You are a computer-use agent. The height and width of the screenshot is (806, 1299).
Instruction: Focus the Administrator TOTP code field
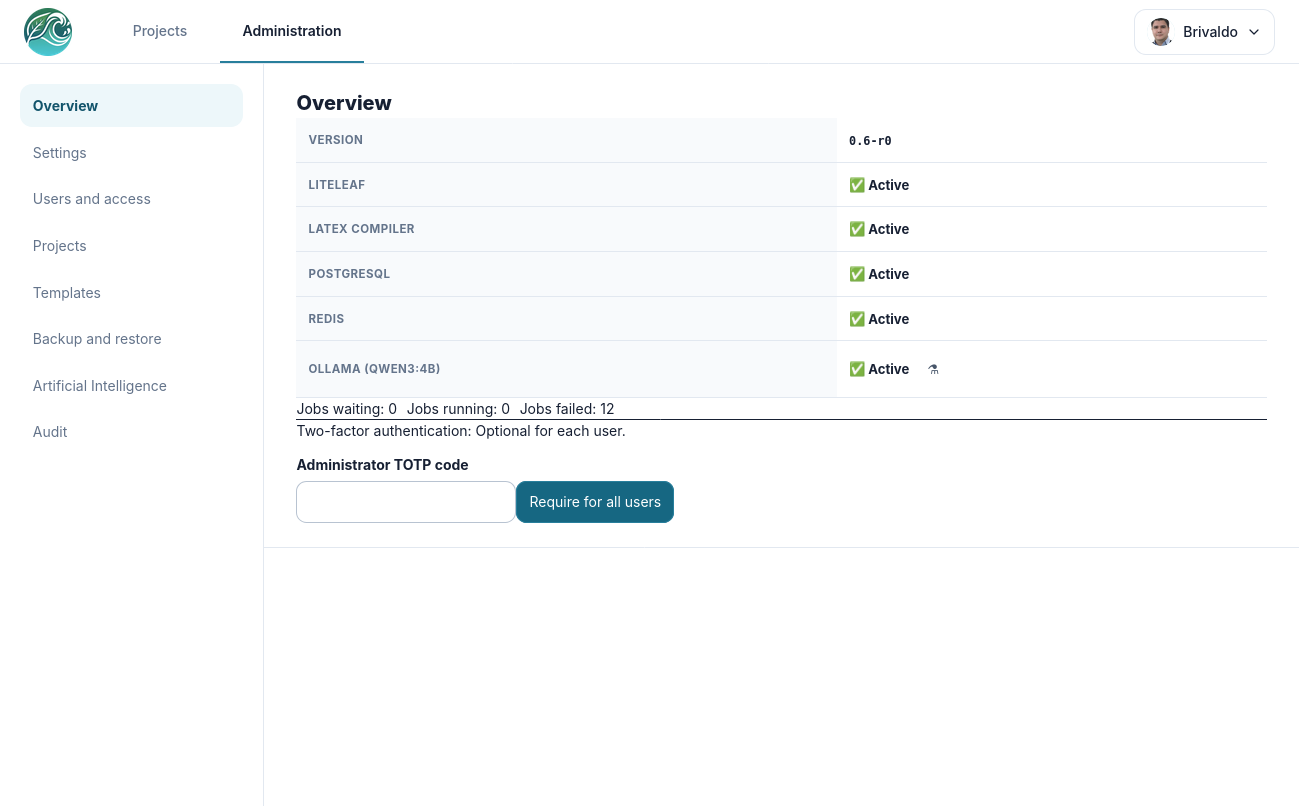pyautogui.click(x=406, y=502)
